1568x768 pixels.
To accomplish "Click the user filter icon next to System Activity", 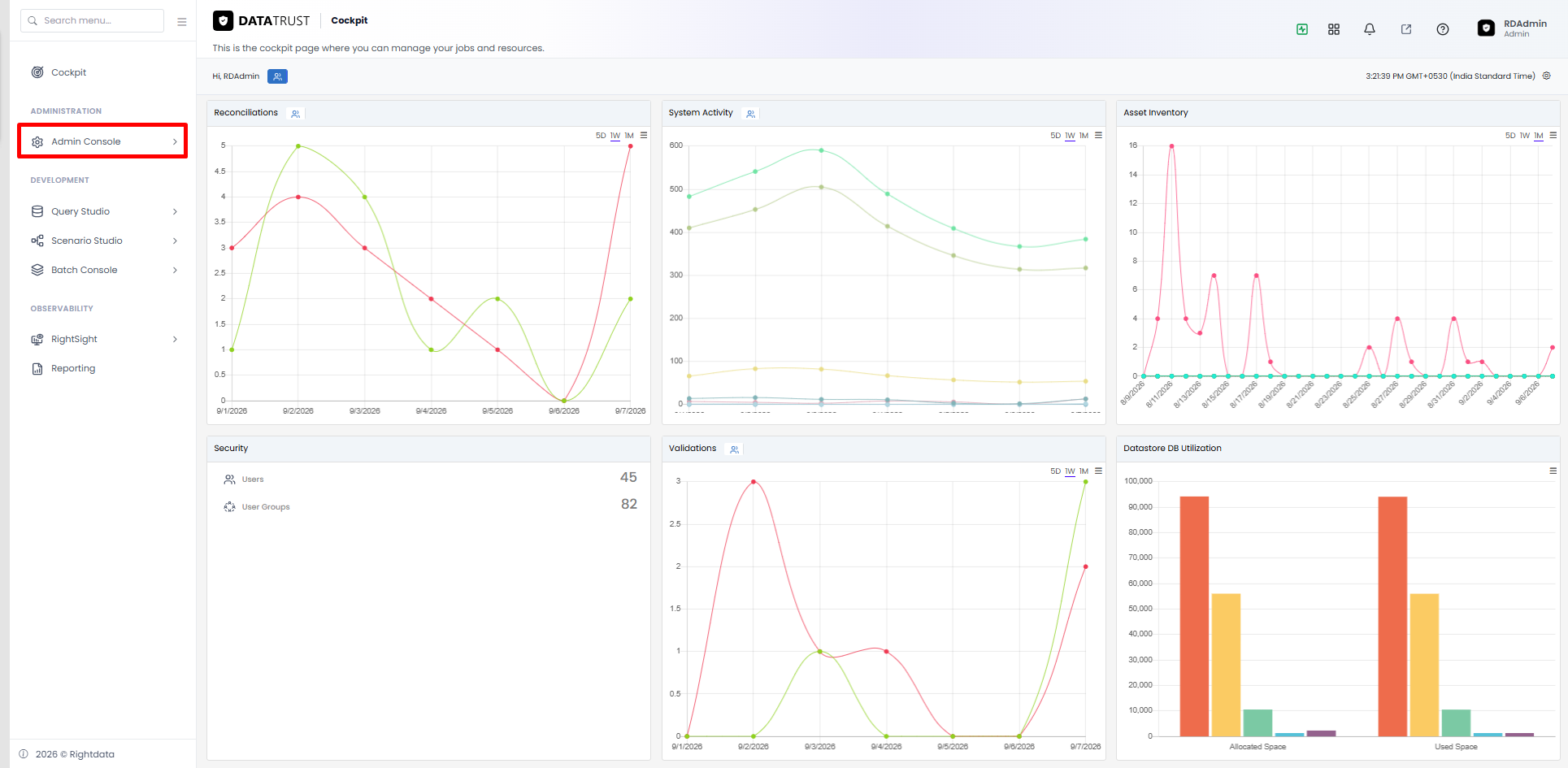I will (751, 114).
